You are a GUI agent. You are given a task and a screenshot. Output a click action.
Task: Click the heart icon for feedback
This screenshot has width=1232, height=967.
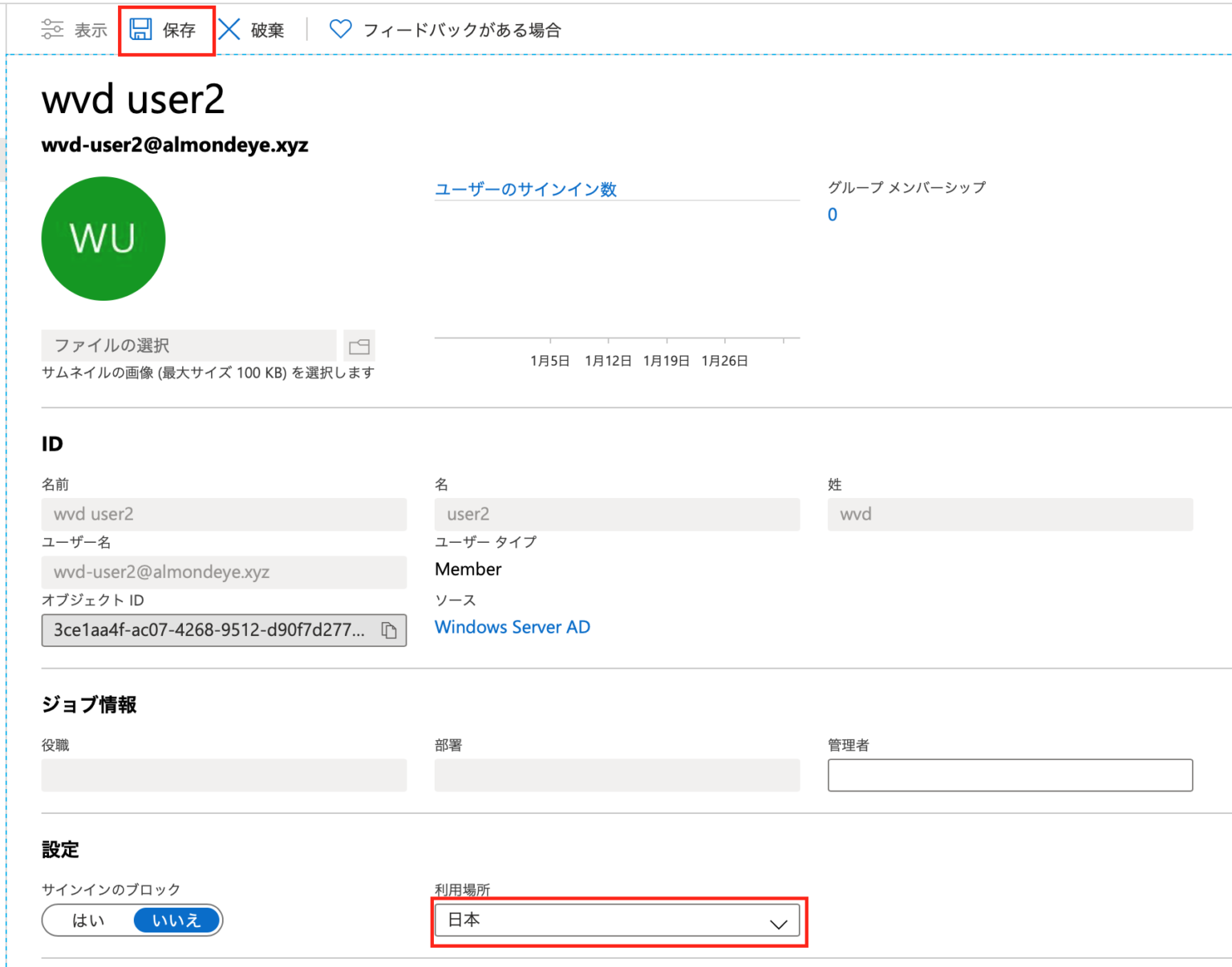(340, 28)
